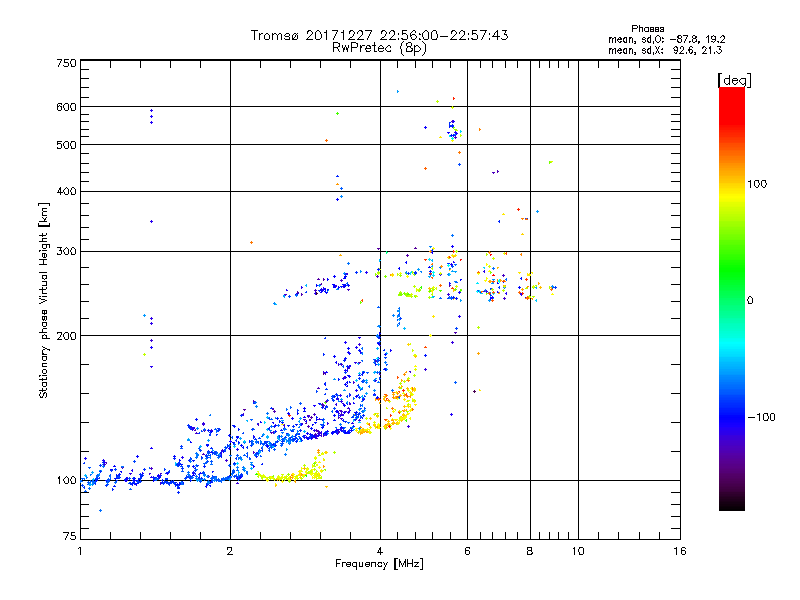The height and width of the screenshot is (600, 800).
Task: Click the '[deg]' colorbar unit label
Action: coord(734,80)
